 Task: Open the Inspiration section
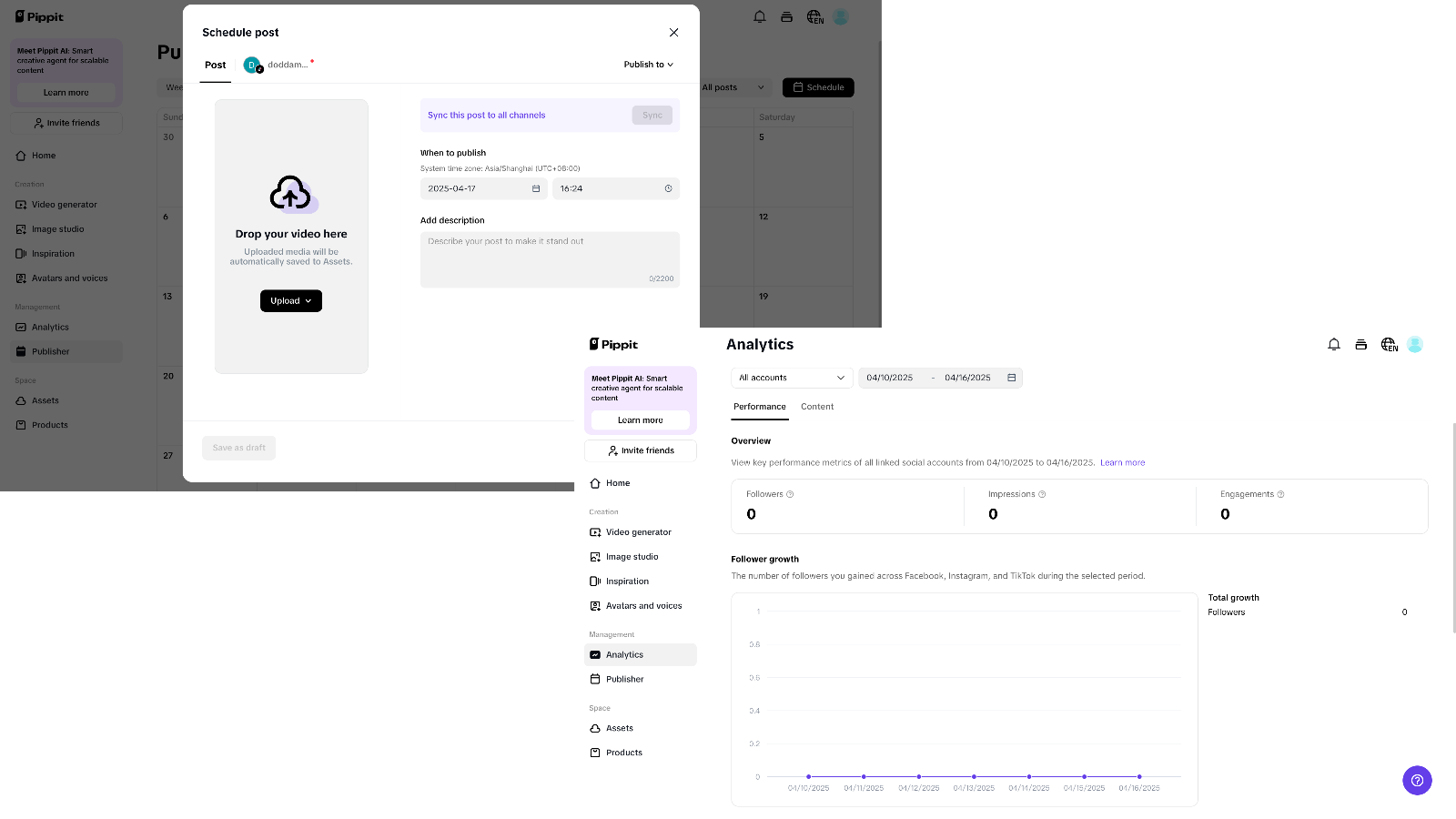tap(628, 581)
